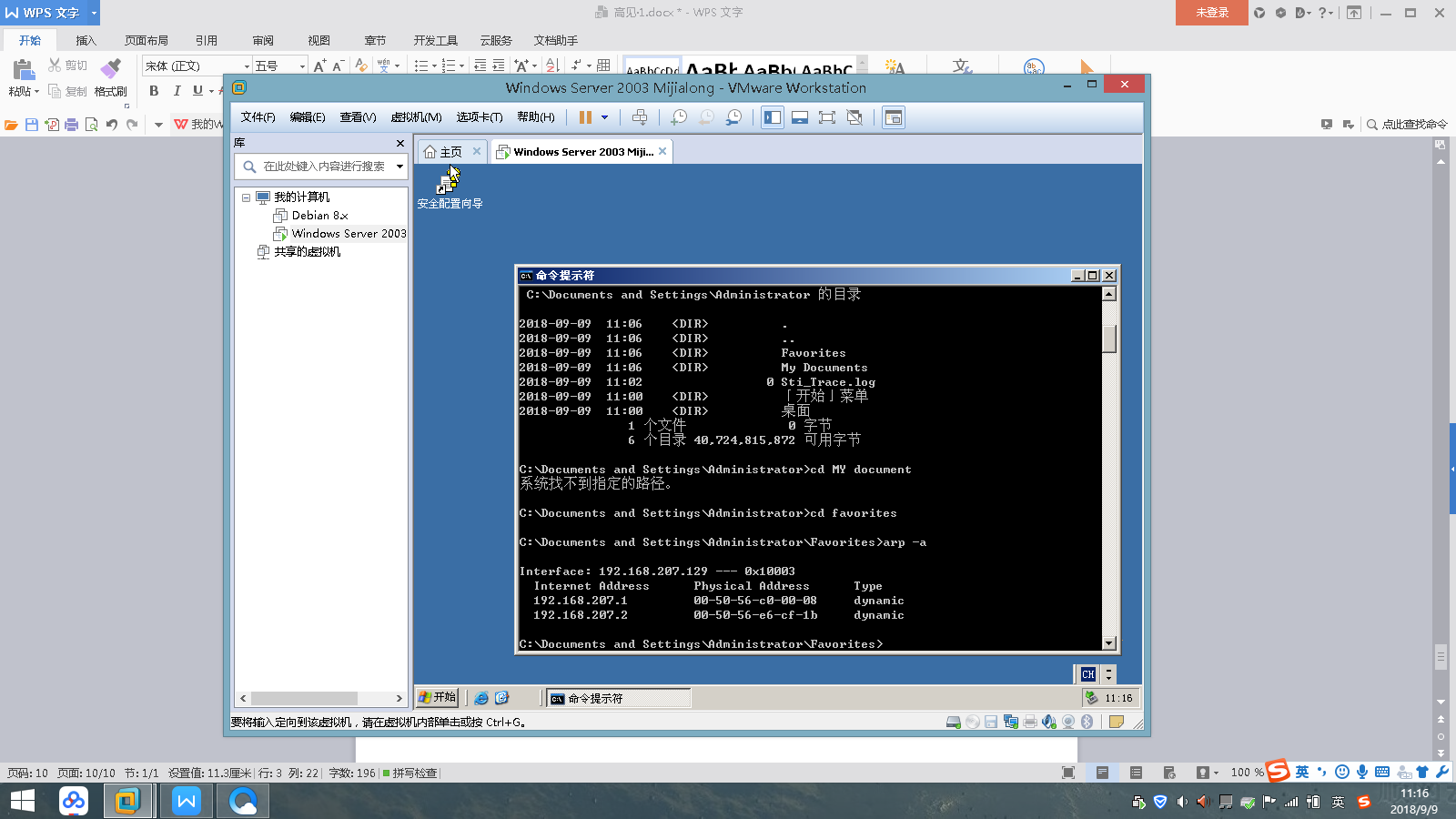Open VMware 编辑(E) menu
Image resolution: width=1456 pixels, height=819 pixels.
308,117
